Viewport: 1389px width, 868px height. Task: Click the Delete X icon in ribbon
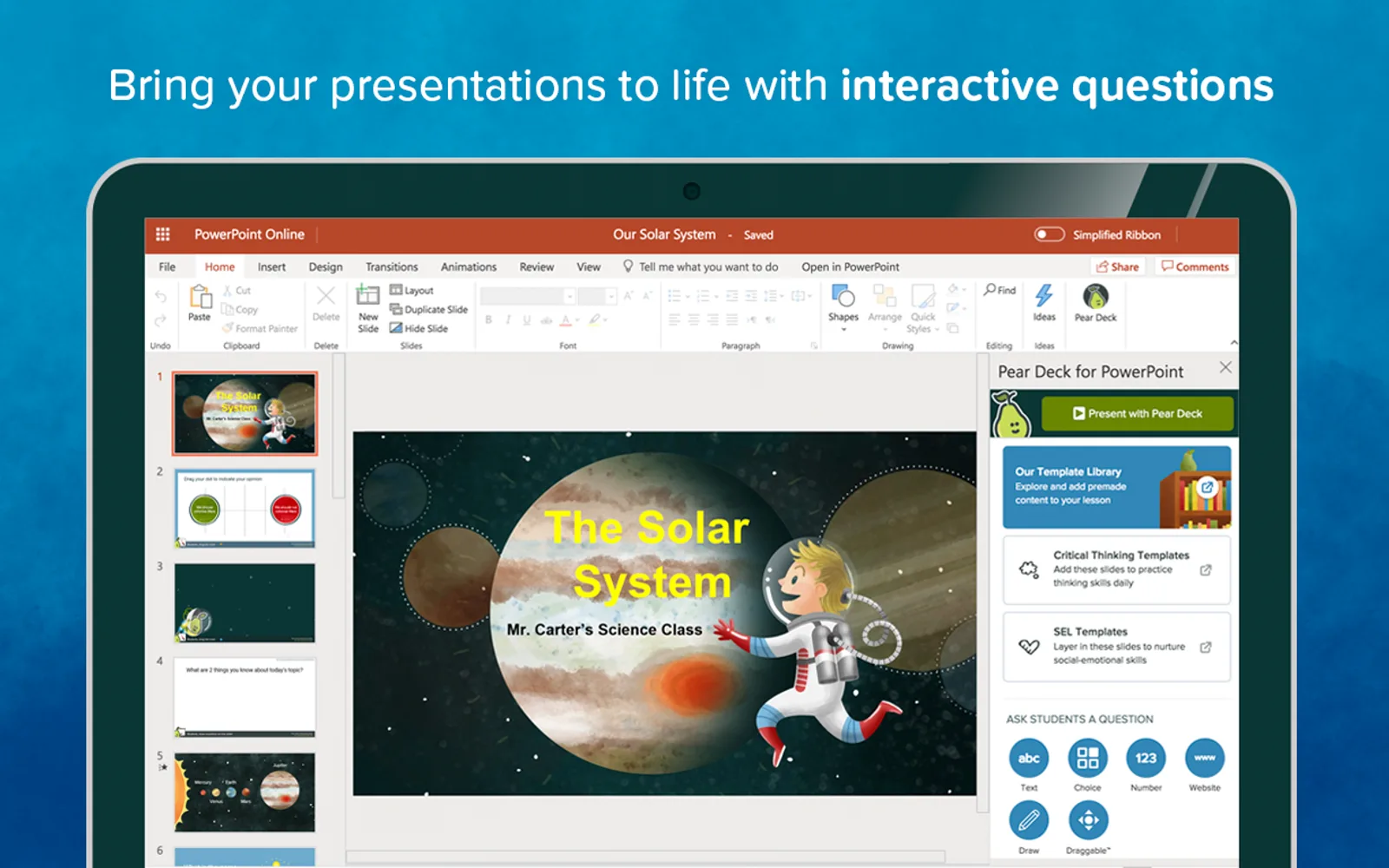click(326, 296)
